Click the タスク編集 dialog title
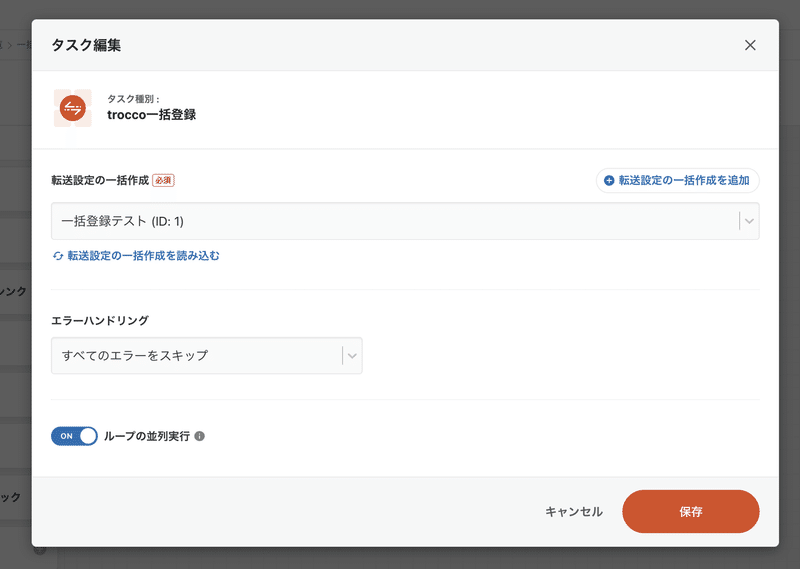800x569 pixels. (86, 45)
